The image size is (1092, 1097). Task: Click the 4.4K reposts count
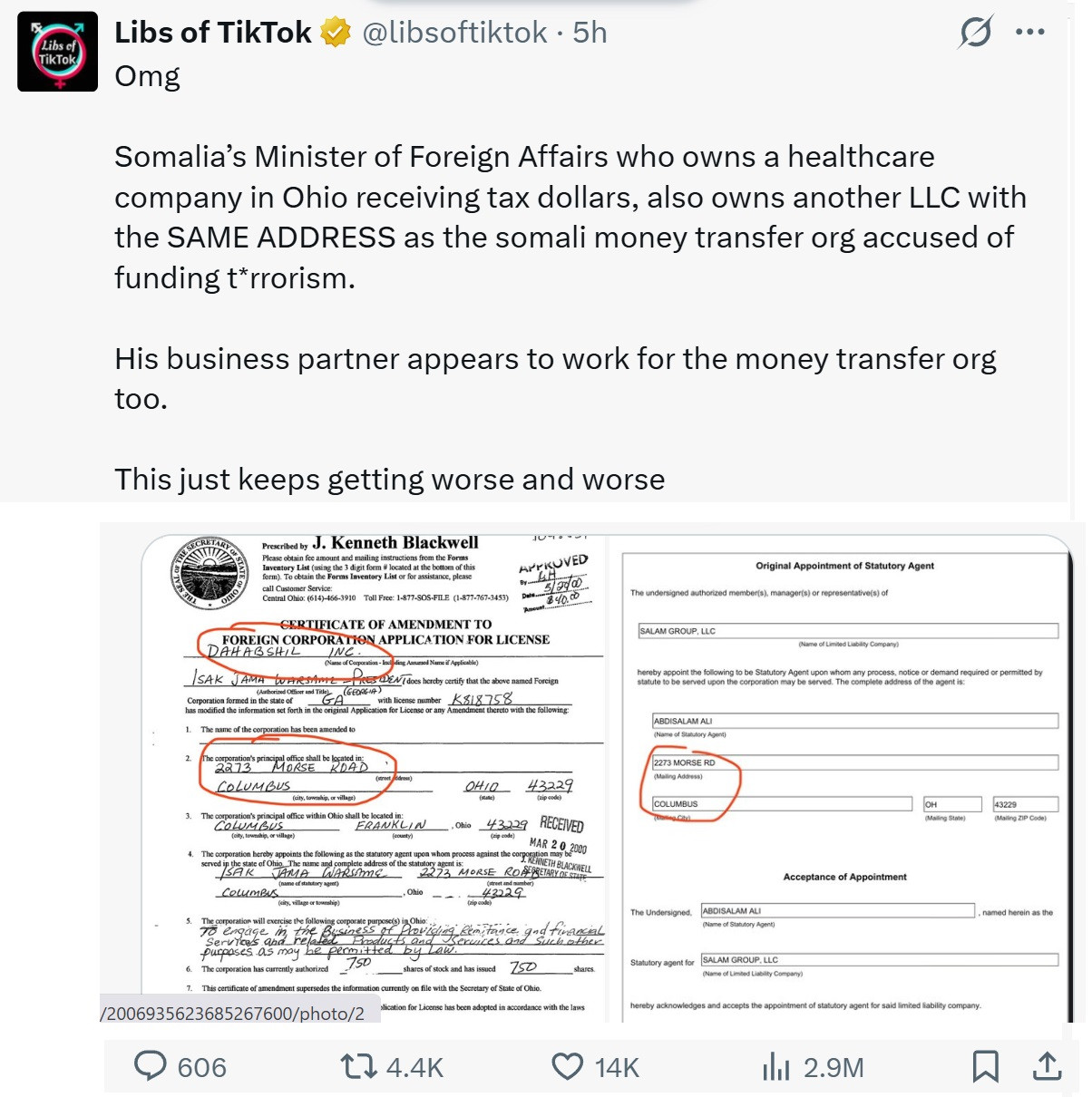point(414,1068)
